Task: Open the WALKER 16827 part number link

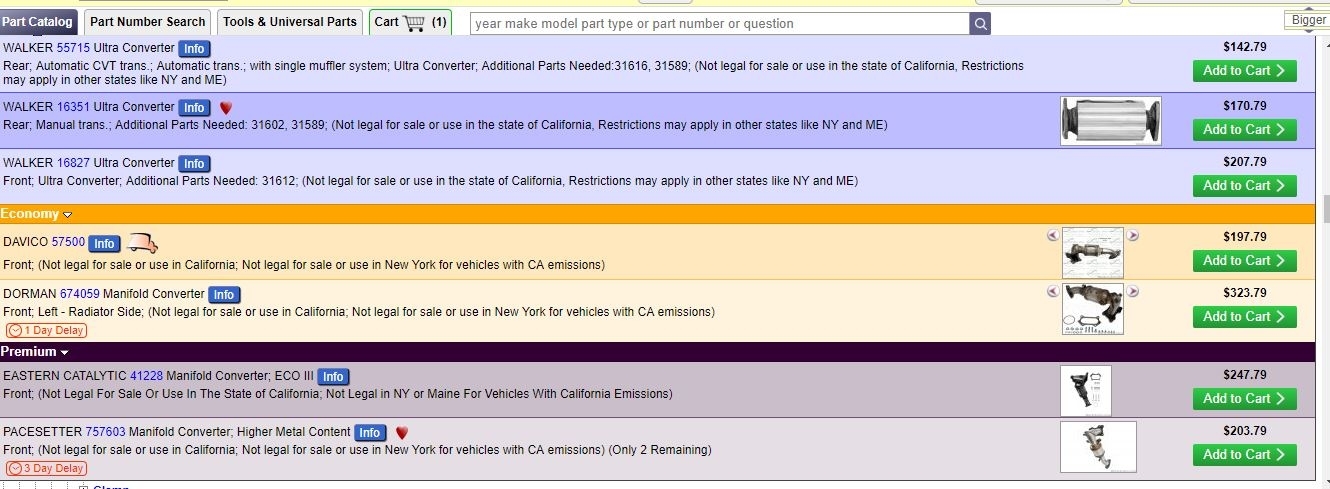Action: click(x=73, y=163)
